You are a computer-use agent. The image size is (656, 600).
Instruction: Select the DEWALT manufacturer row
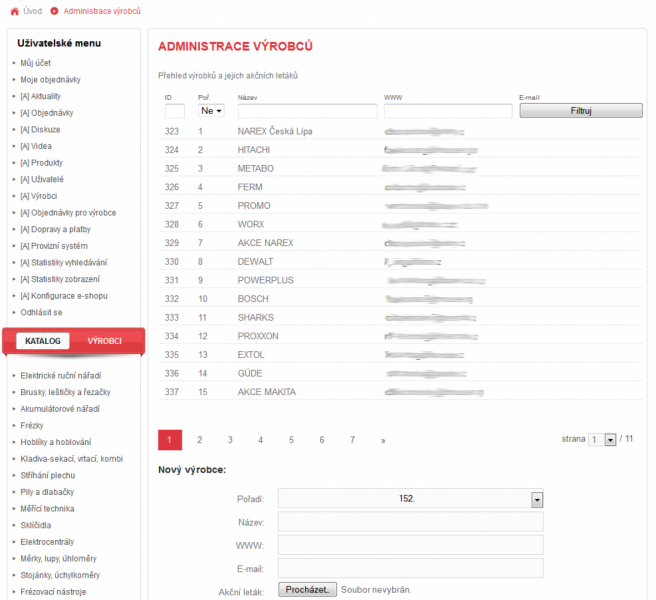click(x=400, y=262)
